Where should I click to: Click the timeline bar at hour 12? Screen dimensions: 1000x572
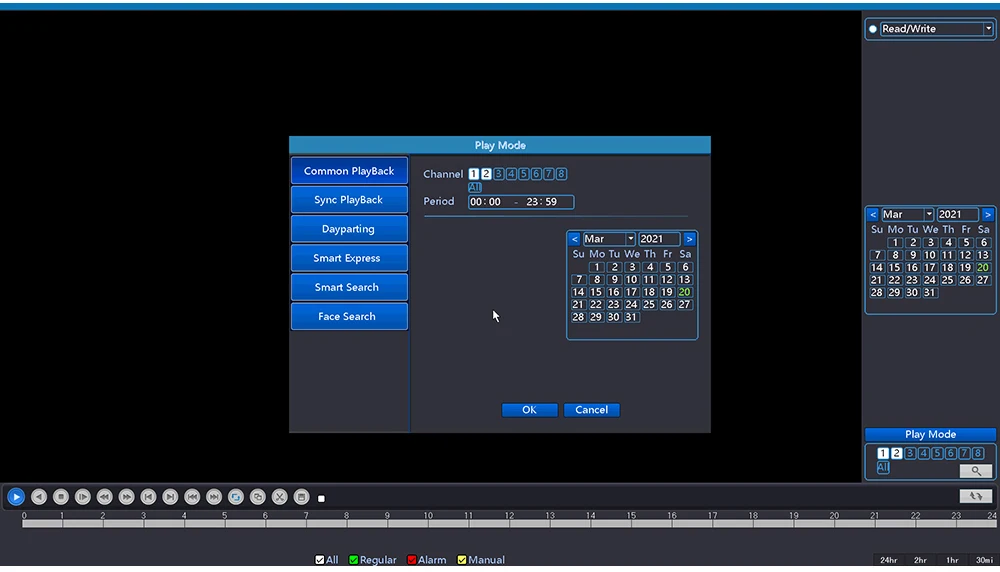[x=510, y=524]
